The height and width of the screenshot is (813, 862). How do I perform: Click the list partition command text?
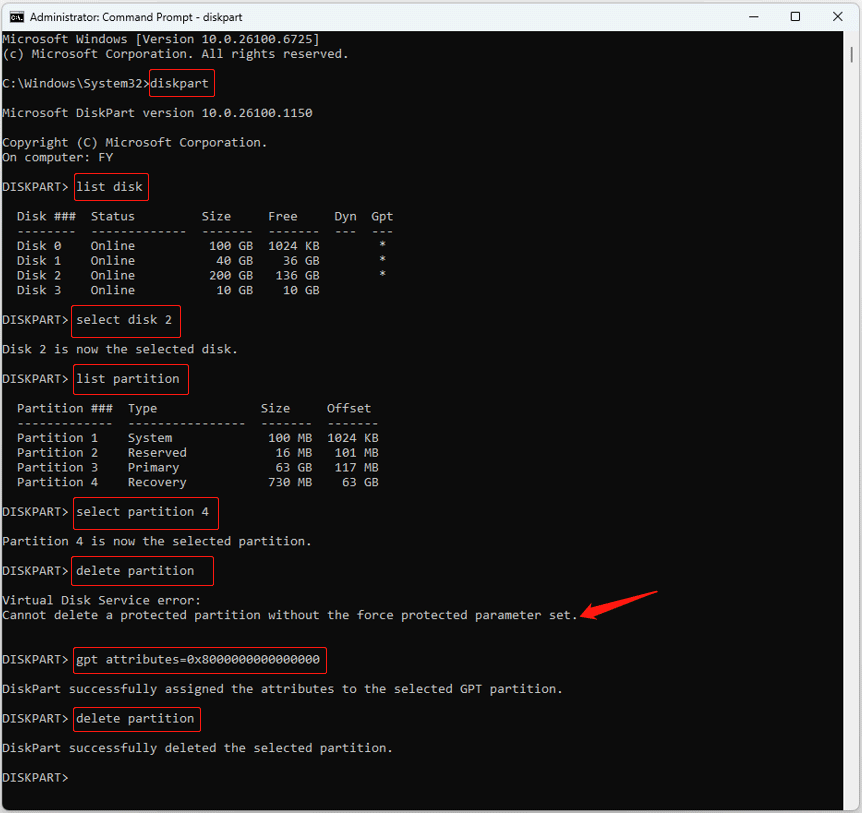[130, 379]
